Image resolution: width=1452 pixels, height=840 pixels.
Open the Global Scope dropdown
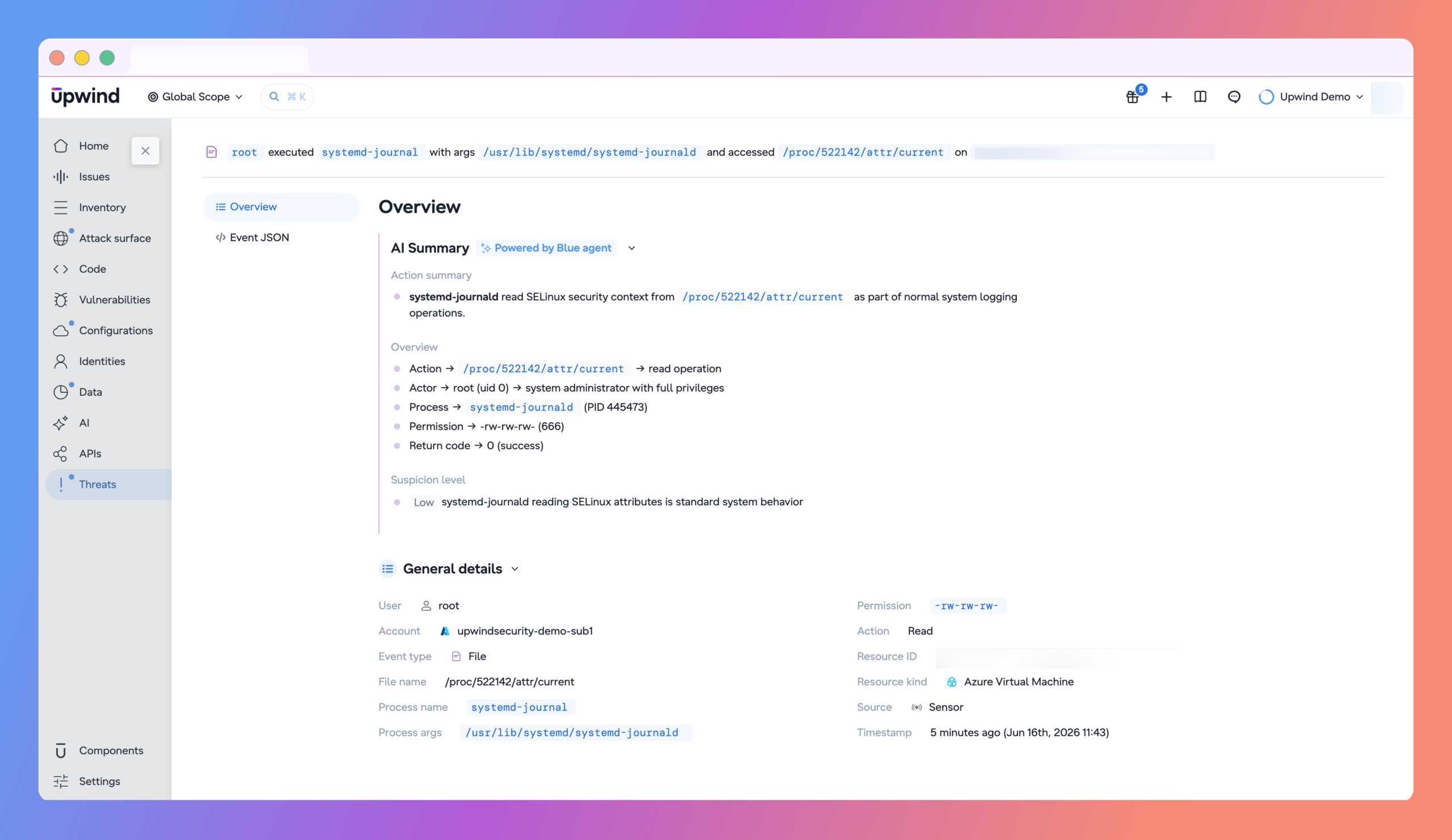(195, 97)
